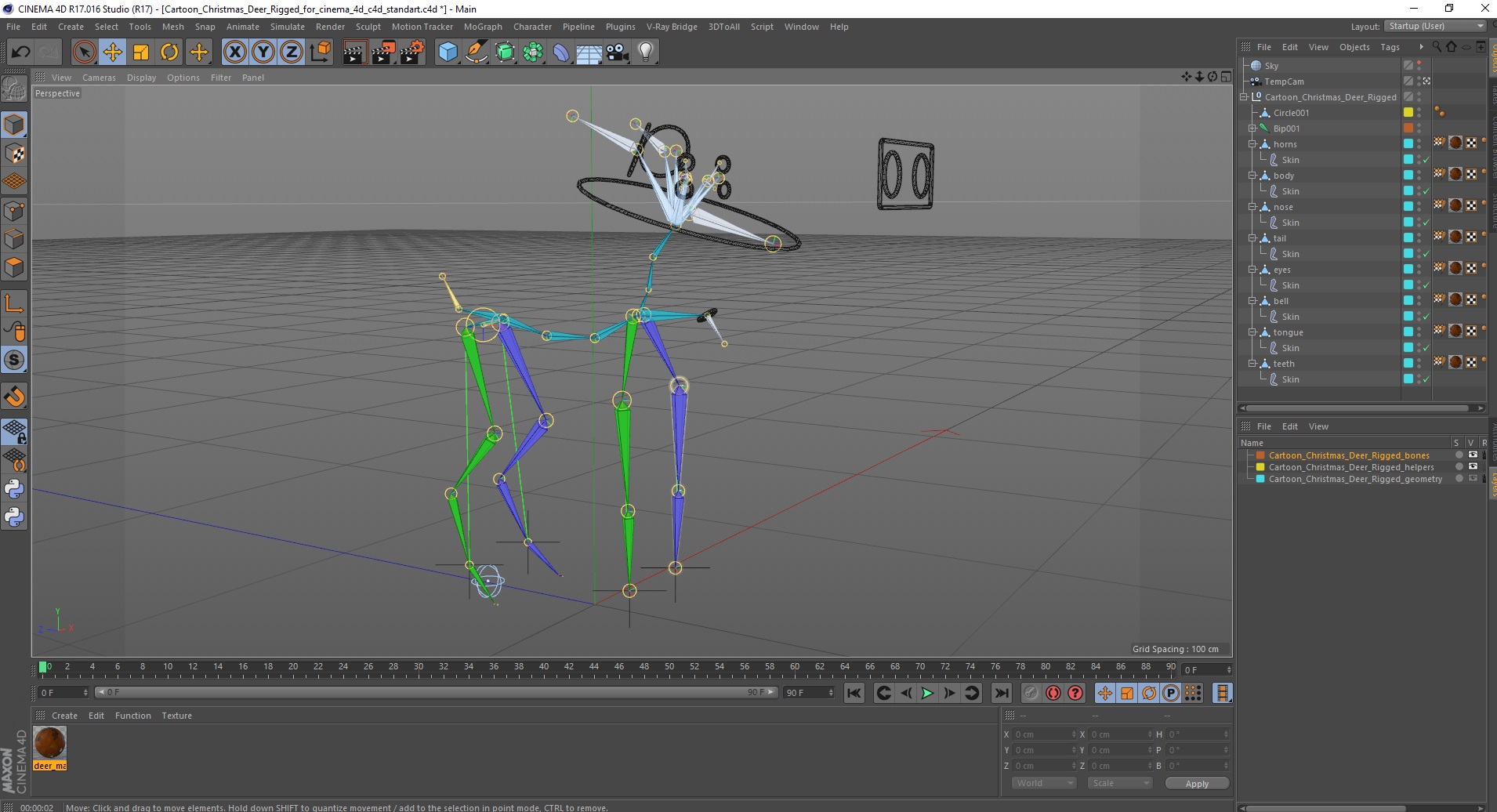Toggle visibility of Cartoon_Christmas_Deer_Rigged_bones layer

click(x=1472, y=455)
